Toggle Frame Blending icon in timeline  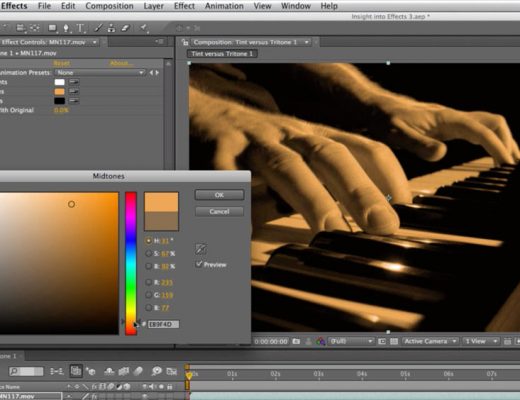pos(124,371)
